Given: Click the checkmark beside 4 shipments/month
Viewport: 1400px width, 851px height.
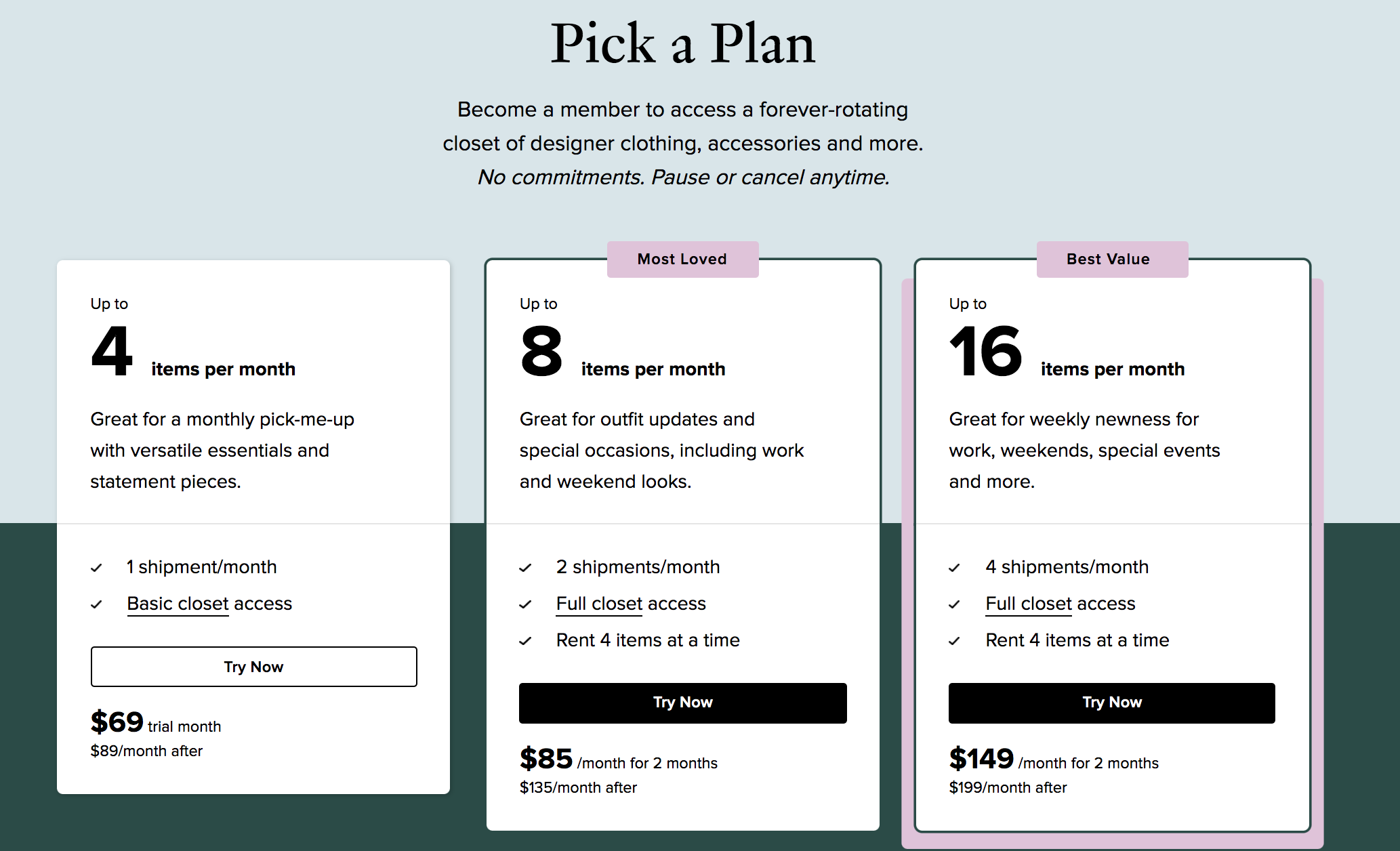Looking at the screenshot, I should tap(954, 568).
